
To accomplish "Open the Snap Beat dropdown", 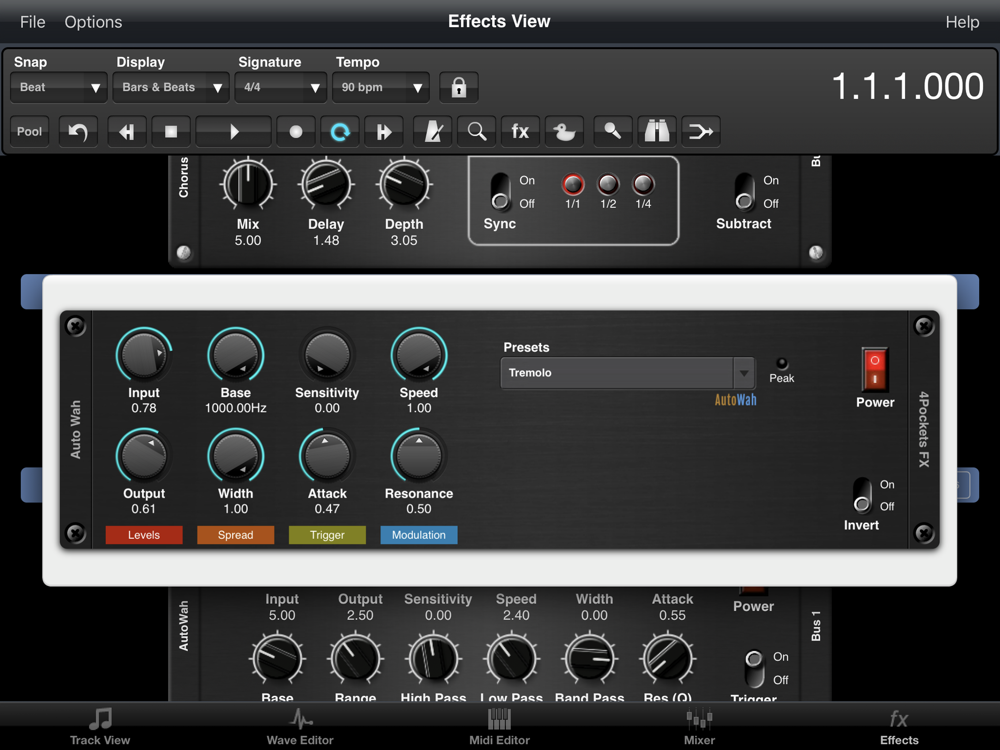I will point(59,87).
